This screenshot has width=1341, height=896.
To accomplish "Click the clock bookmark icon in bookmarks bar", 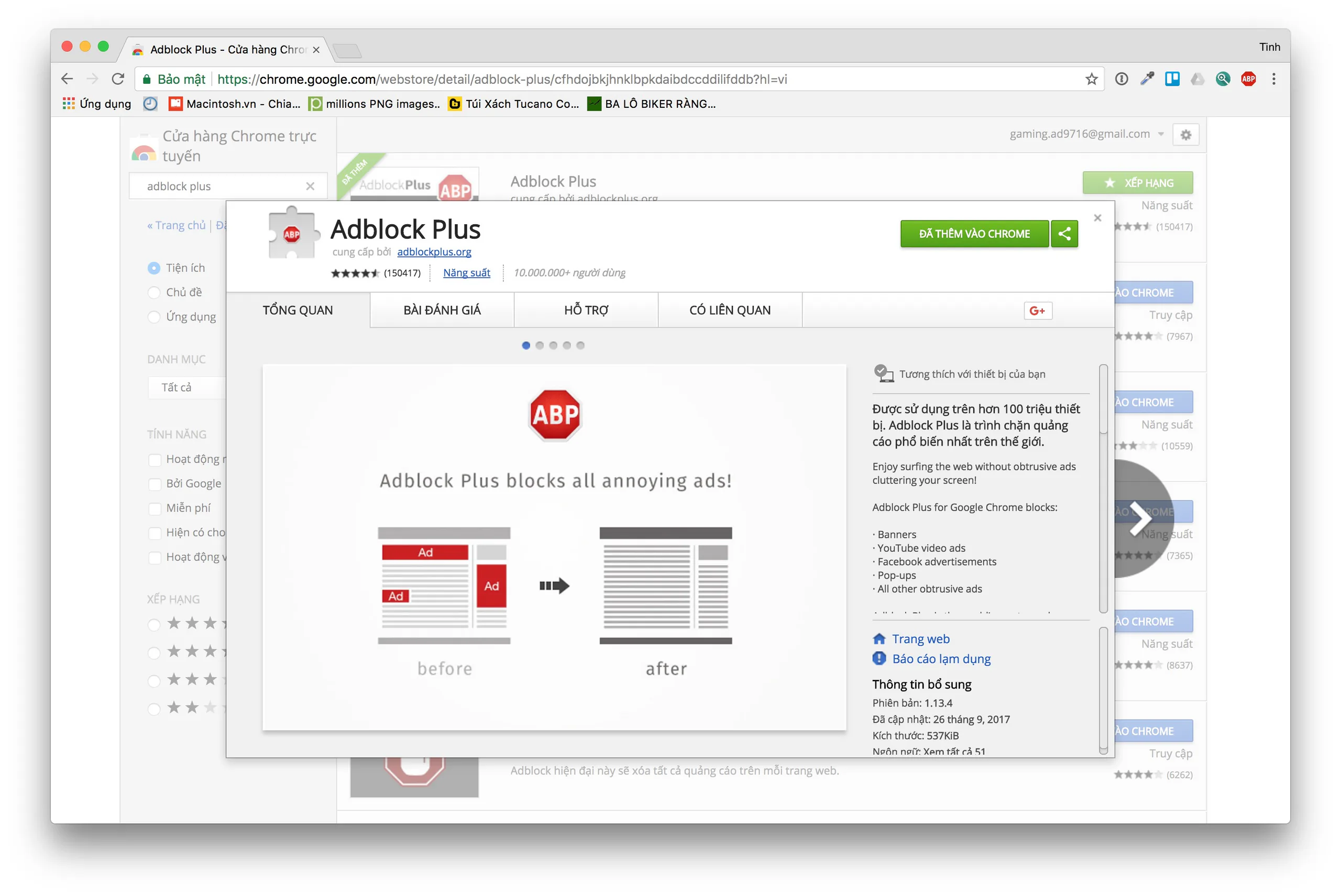I will [x=150, y=104].
